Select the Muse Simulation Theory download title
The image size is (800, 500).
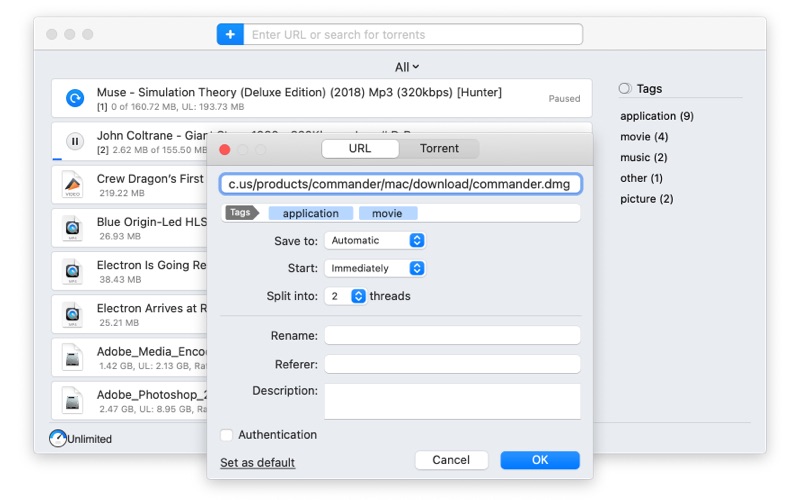click(299, 92)
